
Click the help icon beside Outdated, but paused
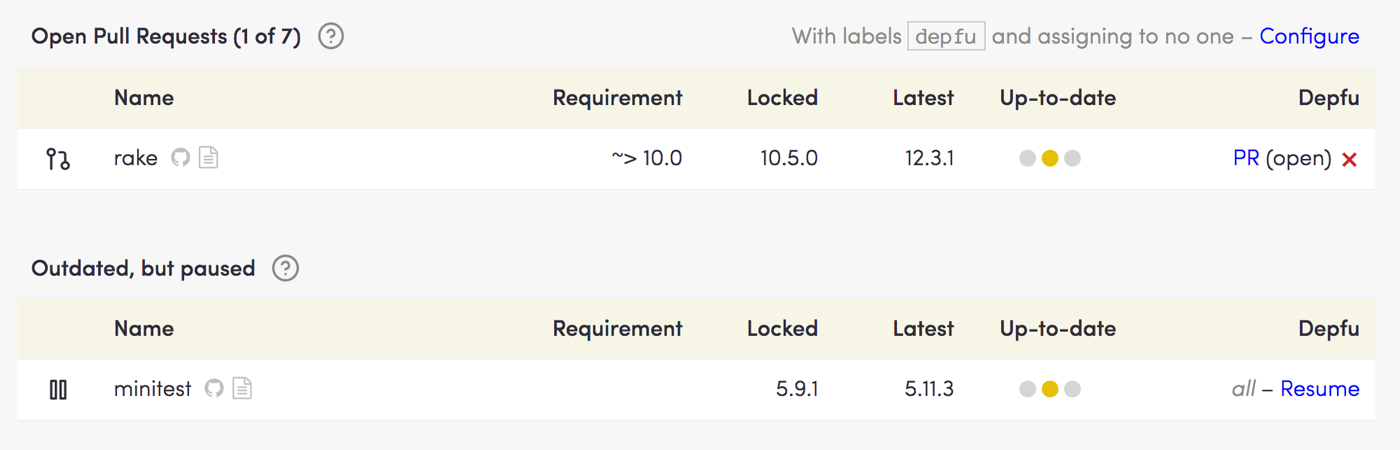click(x=286, y=268)
